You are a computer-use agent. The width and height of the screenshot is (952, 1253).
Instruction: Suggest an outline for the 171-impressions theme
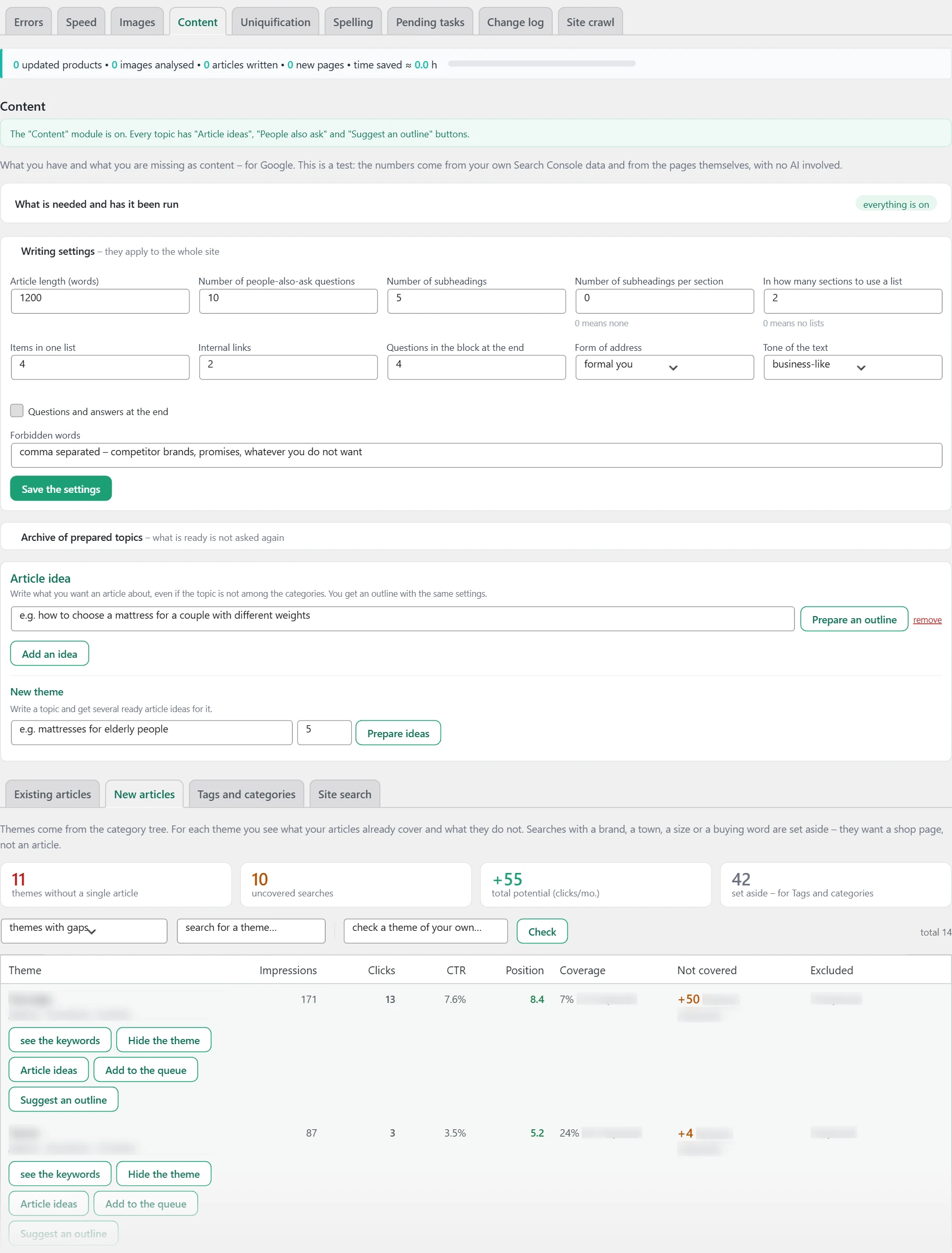coord(64,1099)
